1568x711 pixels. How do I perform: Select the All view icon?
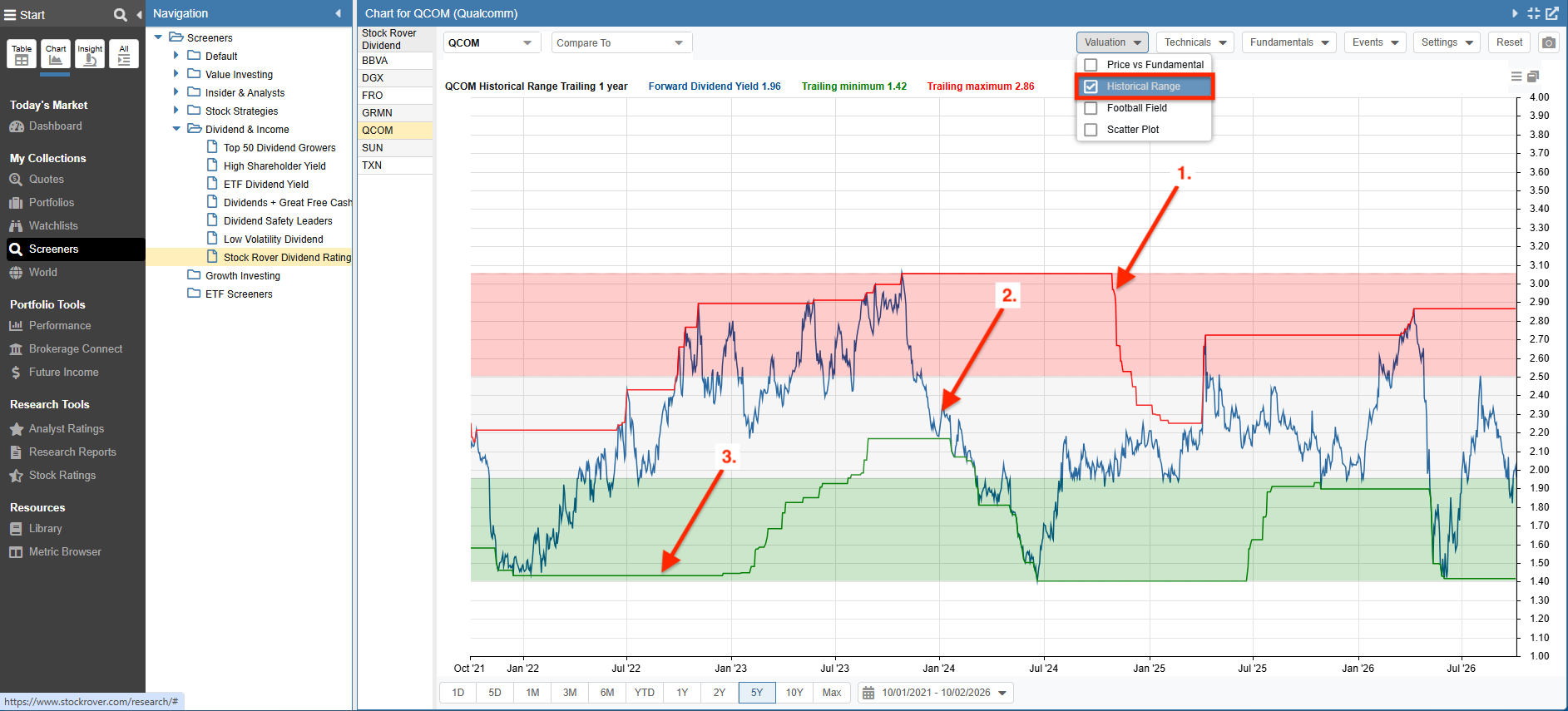124,54
